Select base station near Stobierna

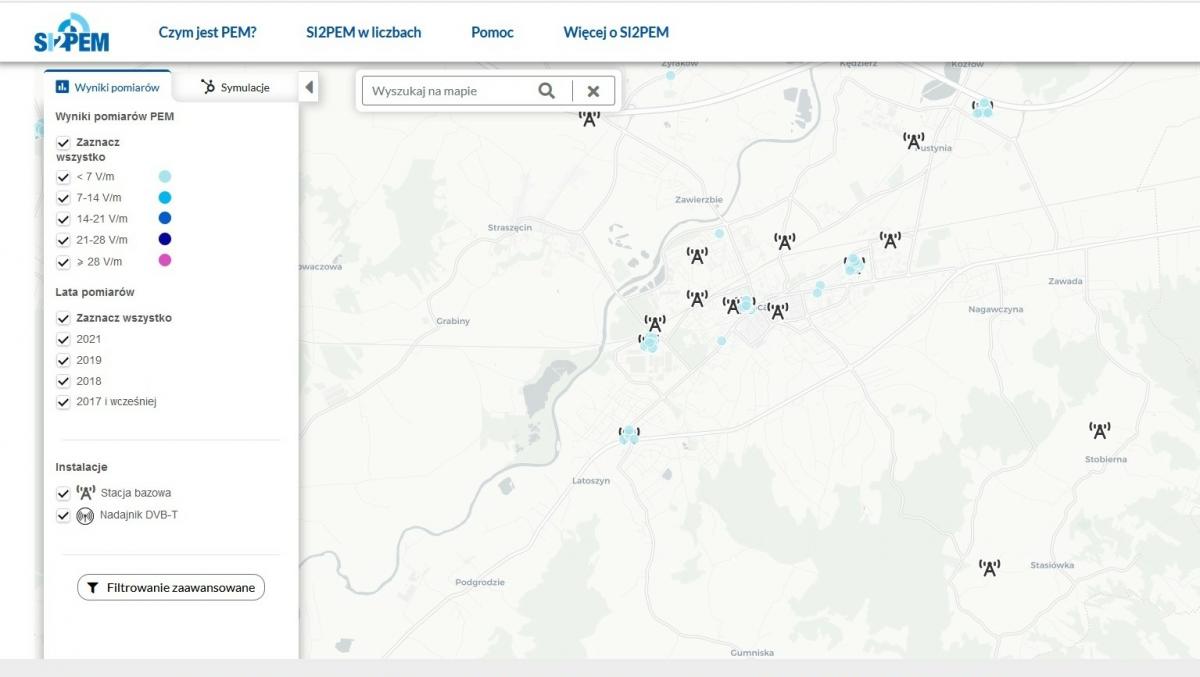click(1100, 431)
